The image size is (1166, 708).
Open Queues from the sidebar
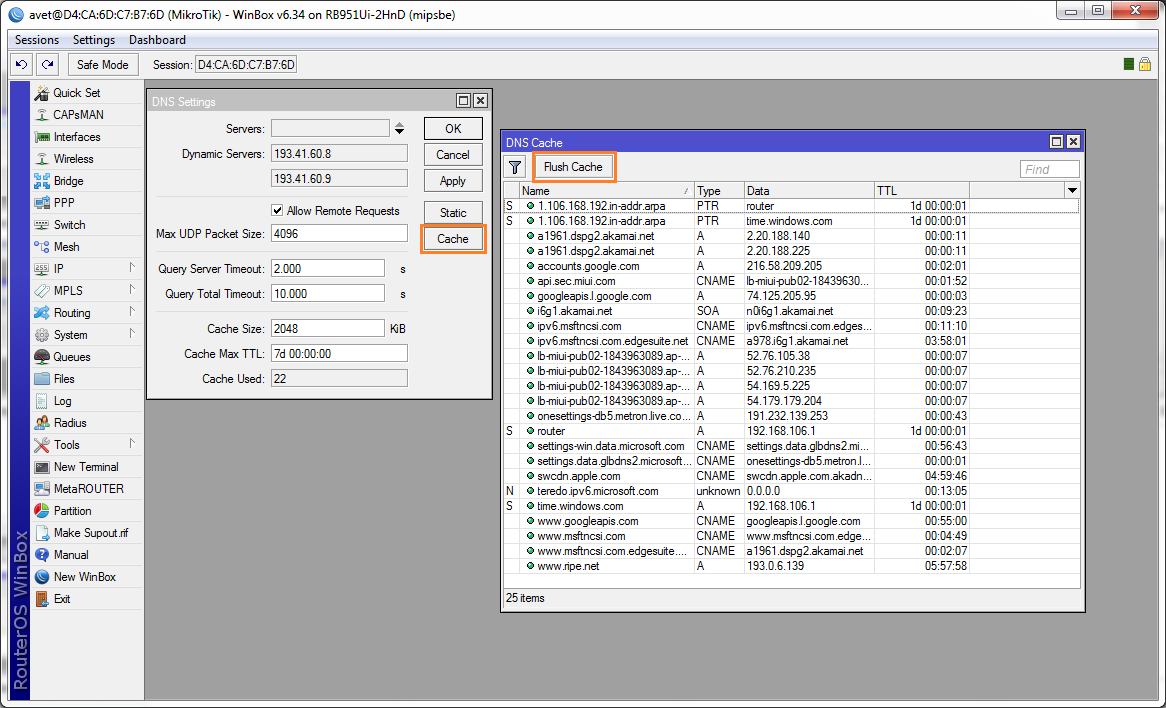[x=71, y=357]
